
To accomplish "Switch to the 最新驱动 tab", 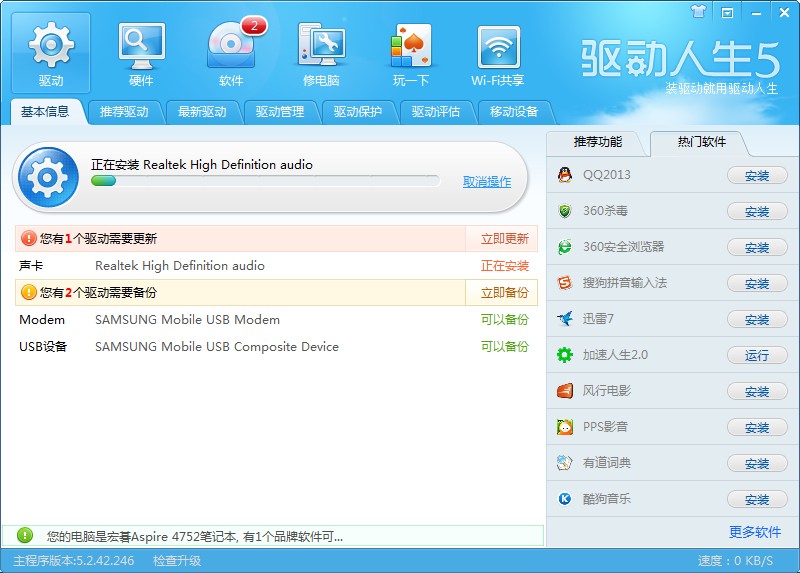I will (x=202, y=112).
